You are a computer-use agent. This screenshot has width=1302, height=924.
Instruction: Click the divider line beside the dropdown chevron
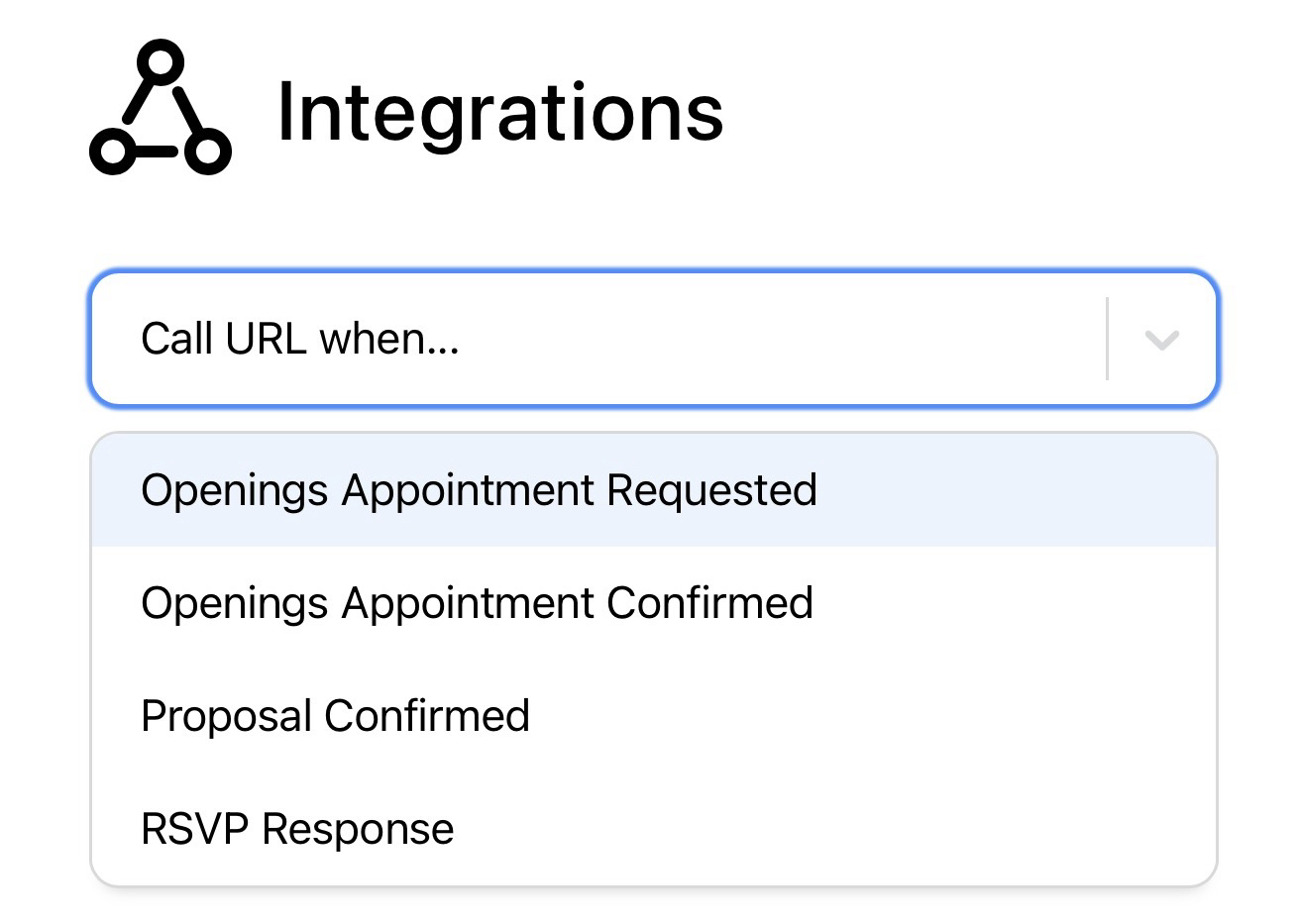click(x=1108, y=338)
